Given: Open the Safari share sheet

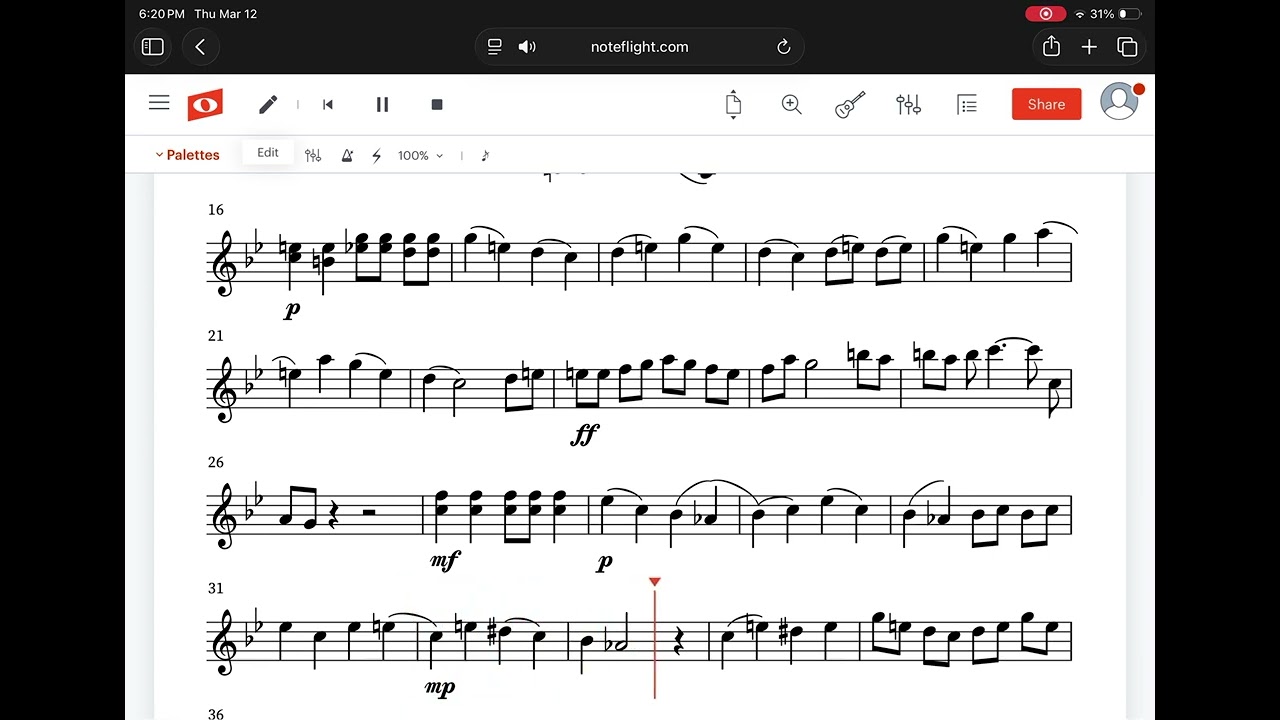Looking at the screenshot, I should pyautogui.click(x=1051, y=46).
